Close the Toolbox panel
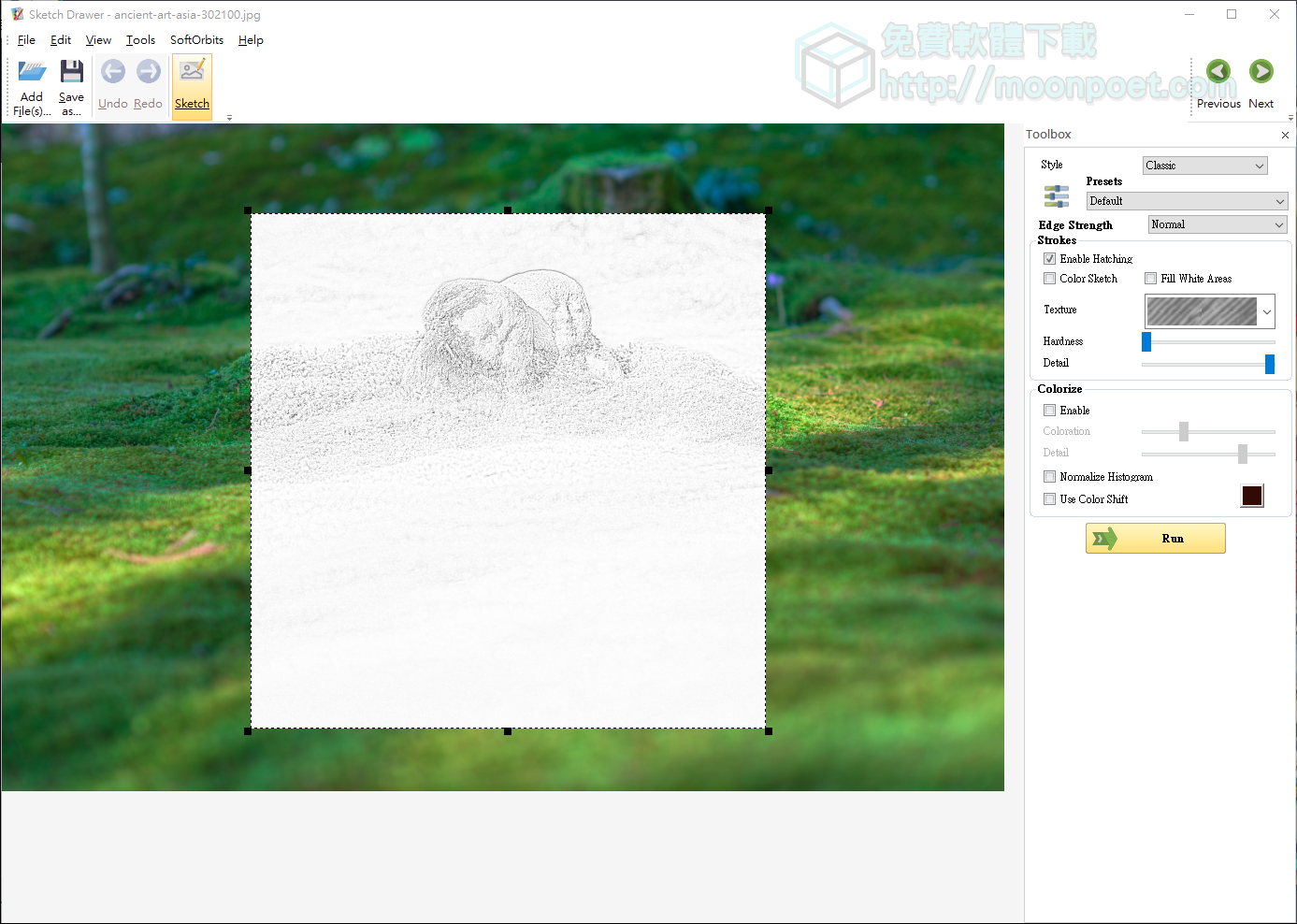This screenshot has width=1297, height=924. coord(1285,135)
